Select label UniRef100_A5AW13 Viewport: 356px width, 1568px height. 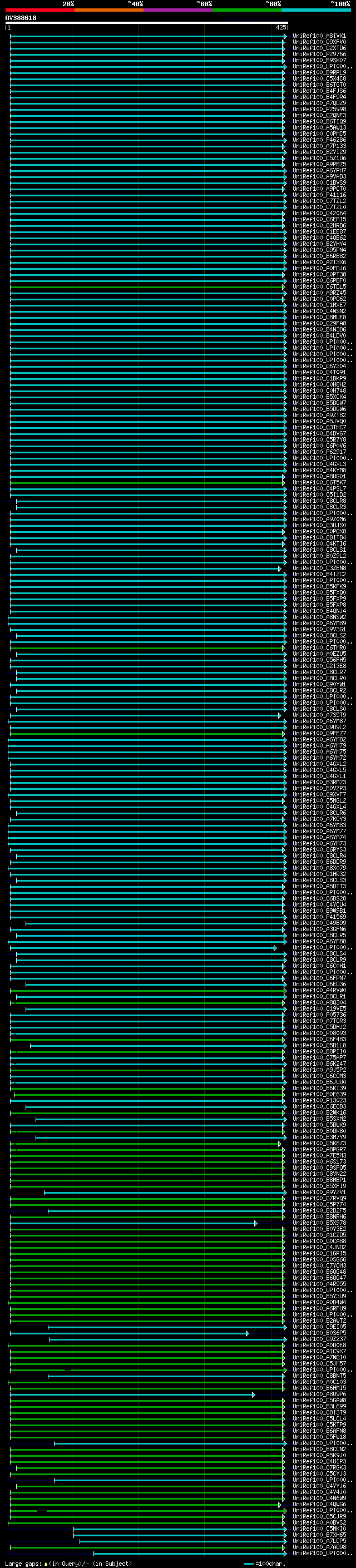click(x=319, y=128)
